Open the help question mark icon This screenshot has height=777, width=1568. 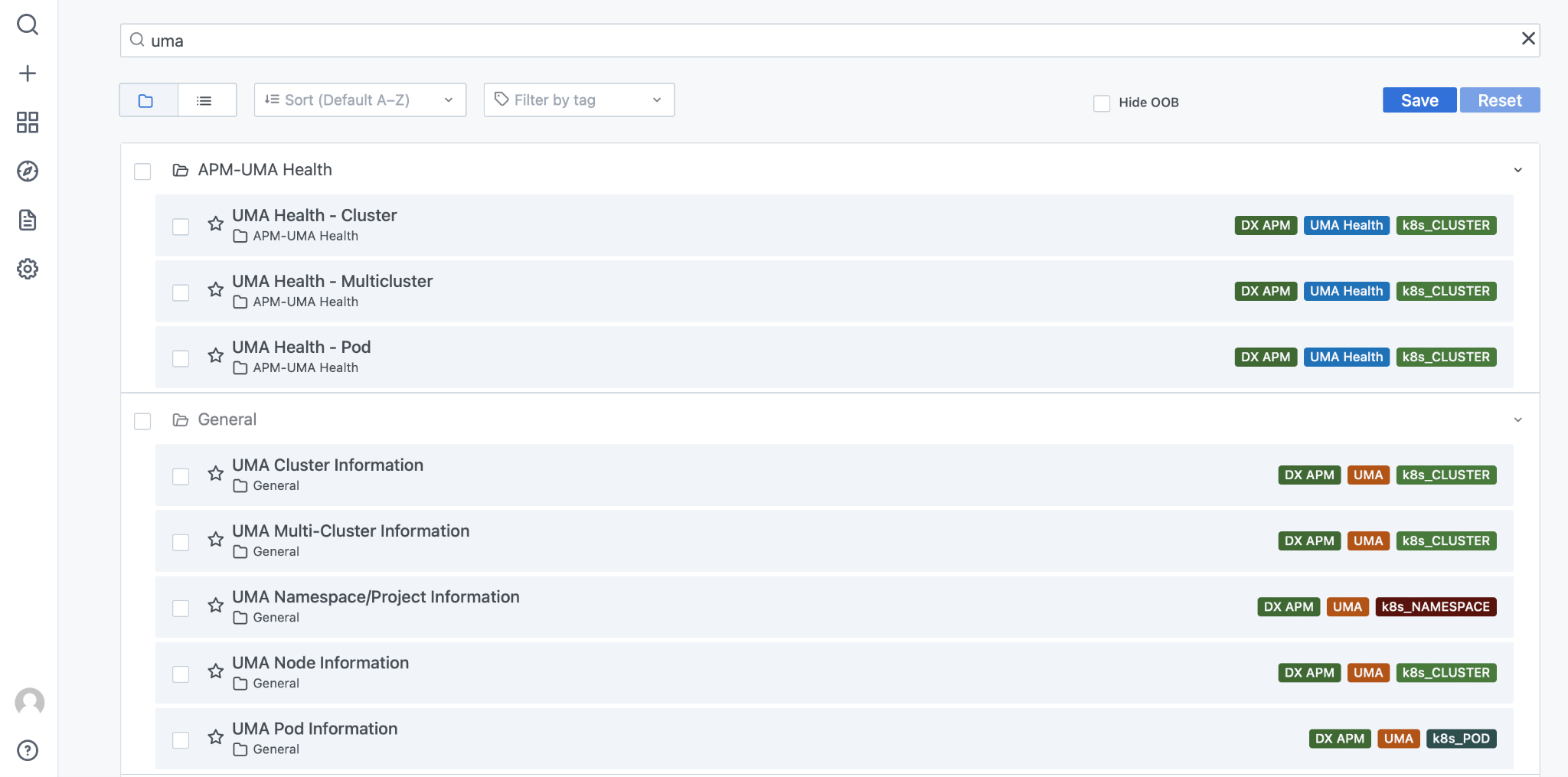click(x=28, y=751)
